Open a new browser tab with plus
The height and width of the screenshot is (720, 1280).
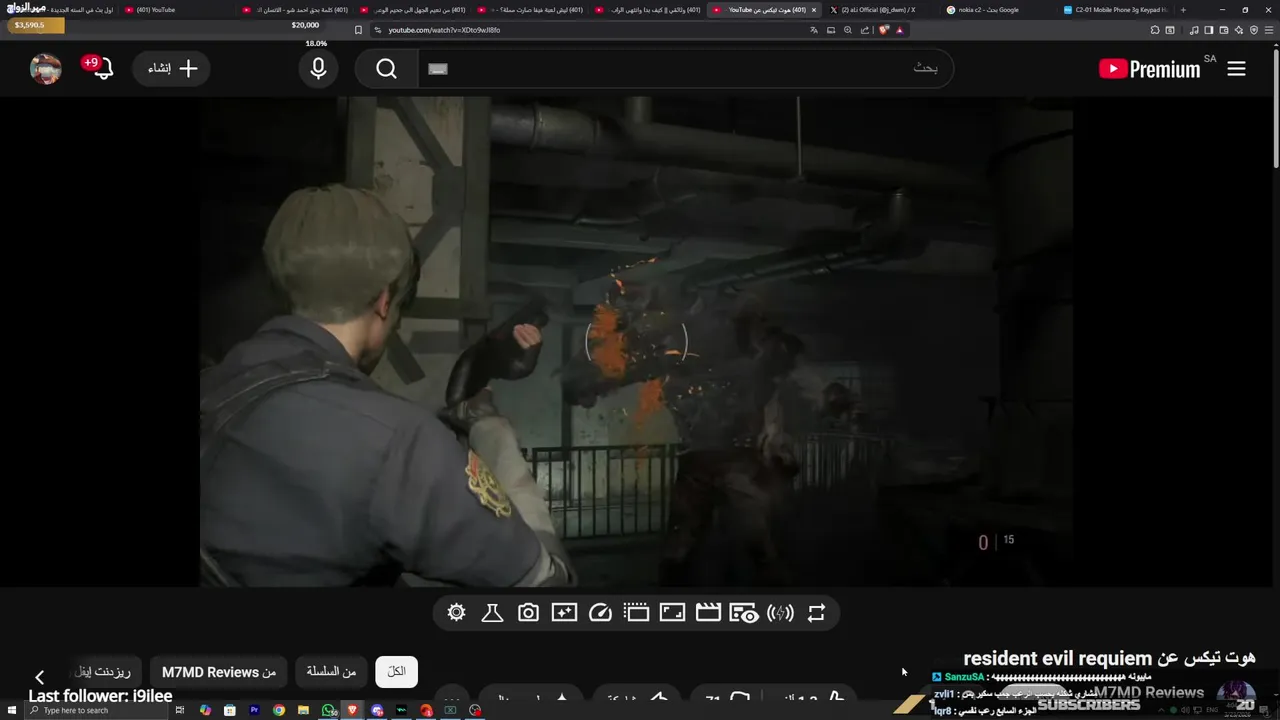click(1183, 10)
